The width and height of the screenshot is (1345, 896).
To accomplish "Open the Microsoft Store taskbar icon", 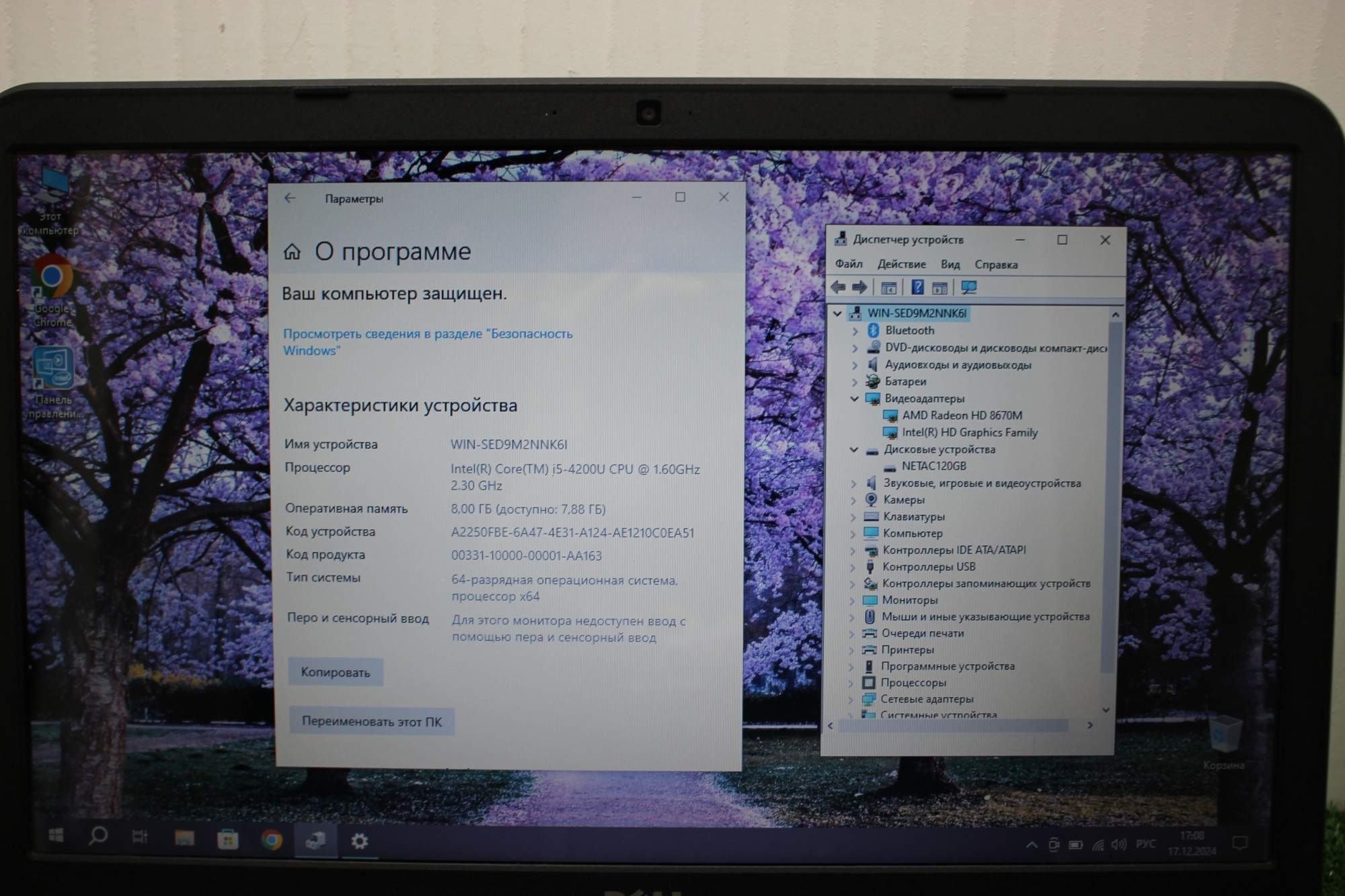I will [x=227, y=840].
